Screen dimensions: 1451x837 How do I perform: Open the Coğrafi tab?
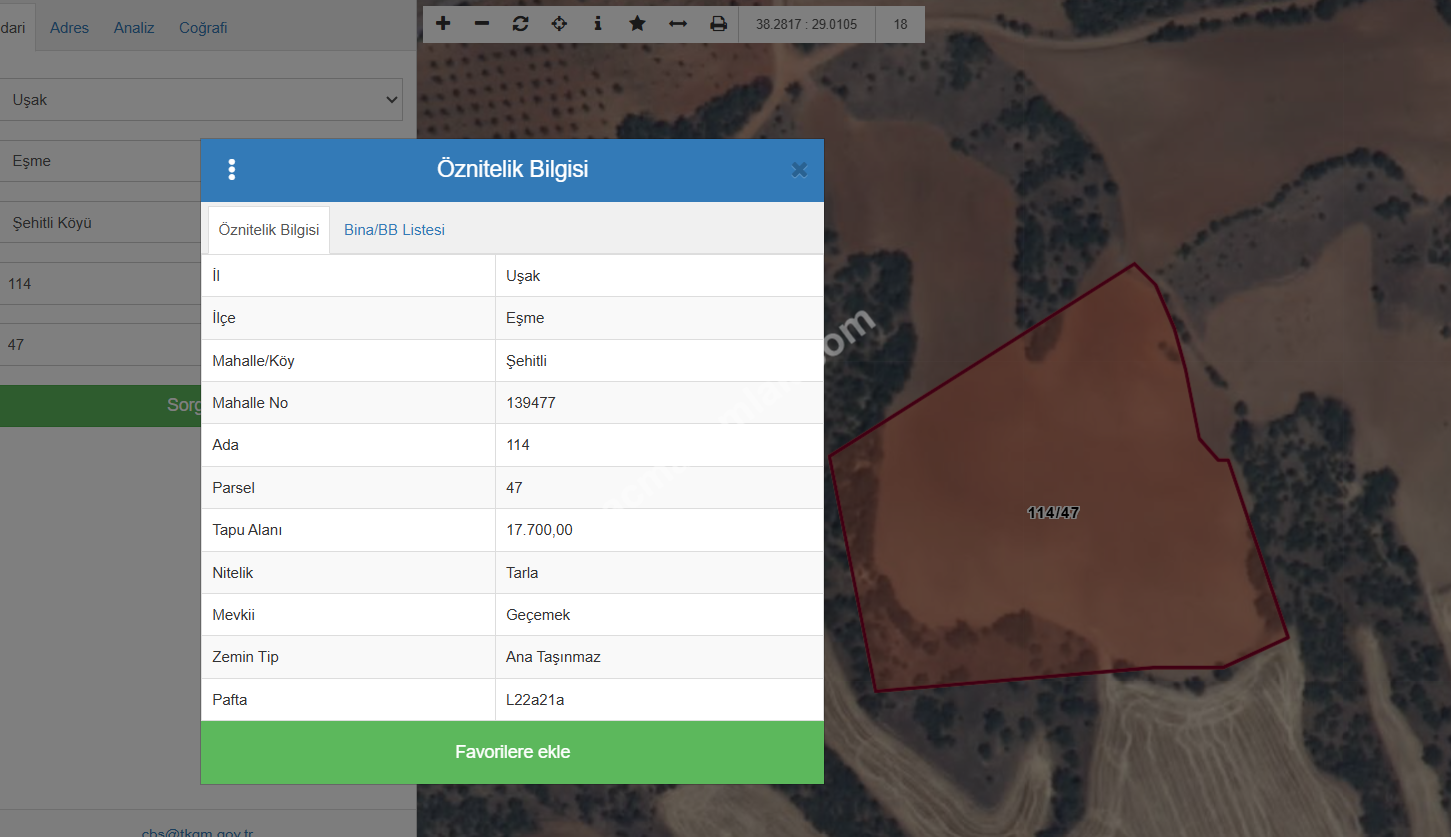click(x=203, y=28)
